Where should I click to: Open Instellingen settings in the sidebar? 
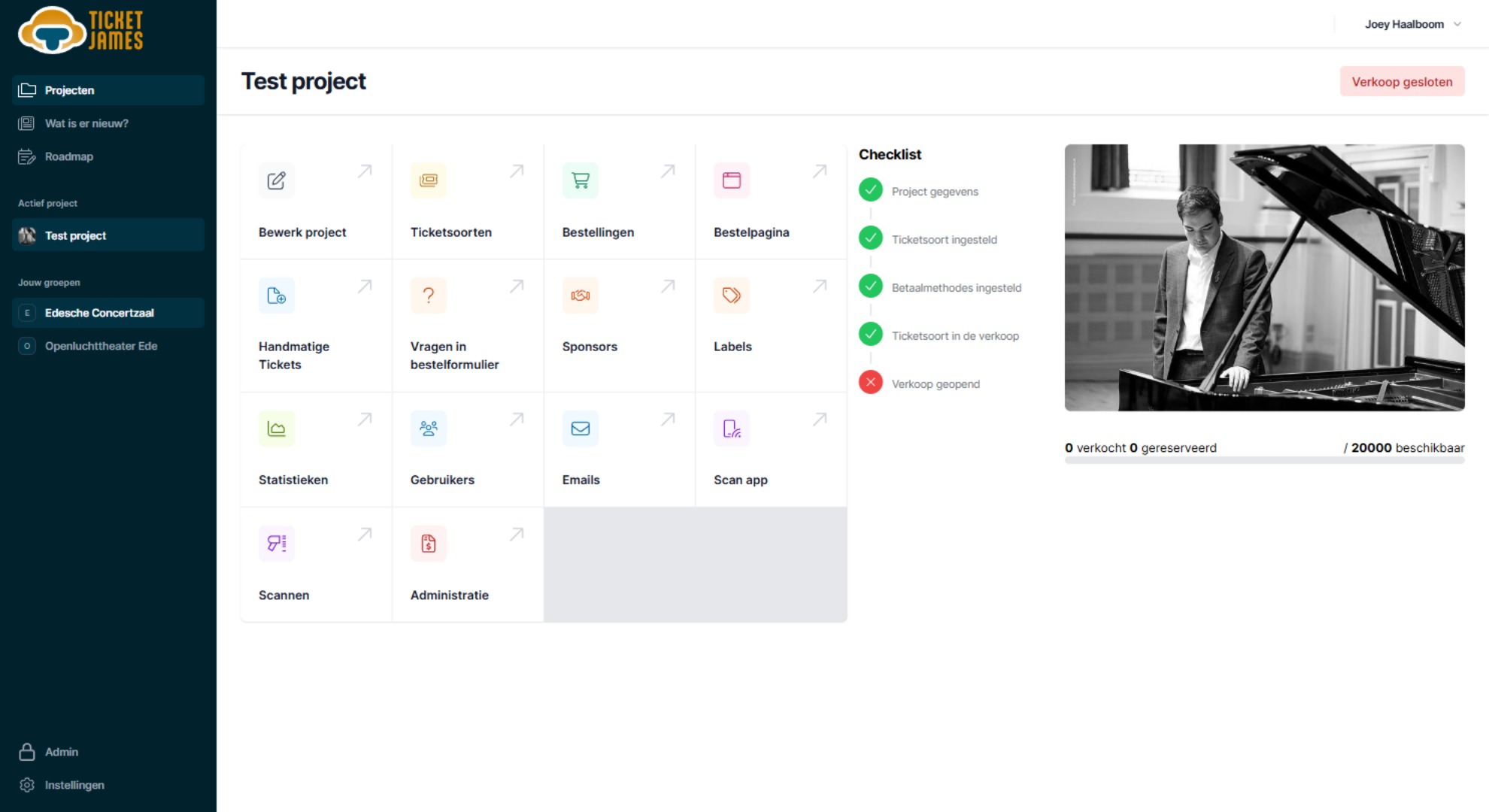click(x=108, y=785)
